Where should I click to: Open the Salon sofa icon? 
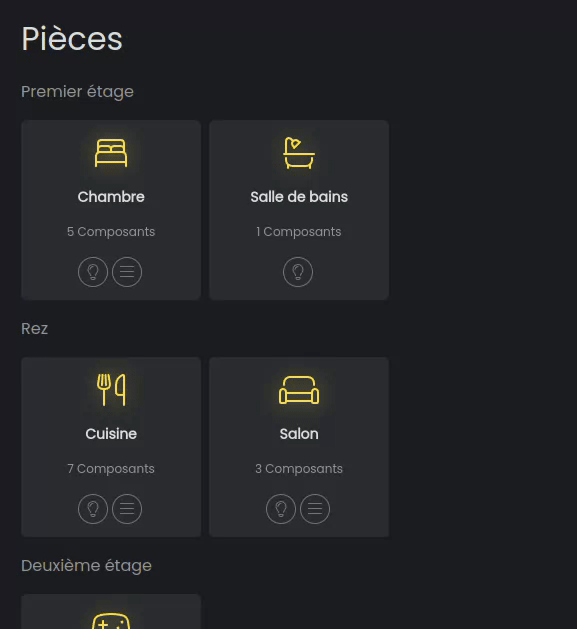click(299, 390)
